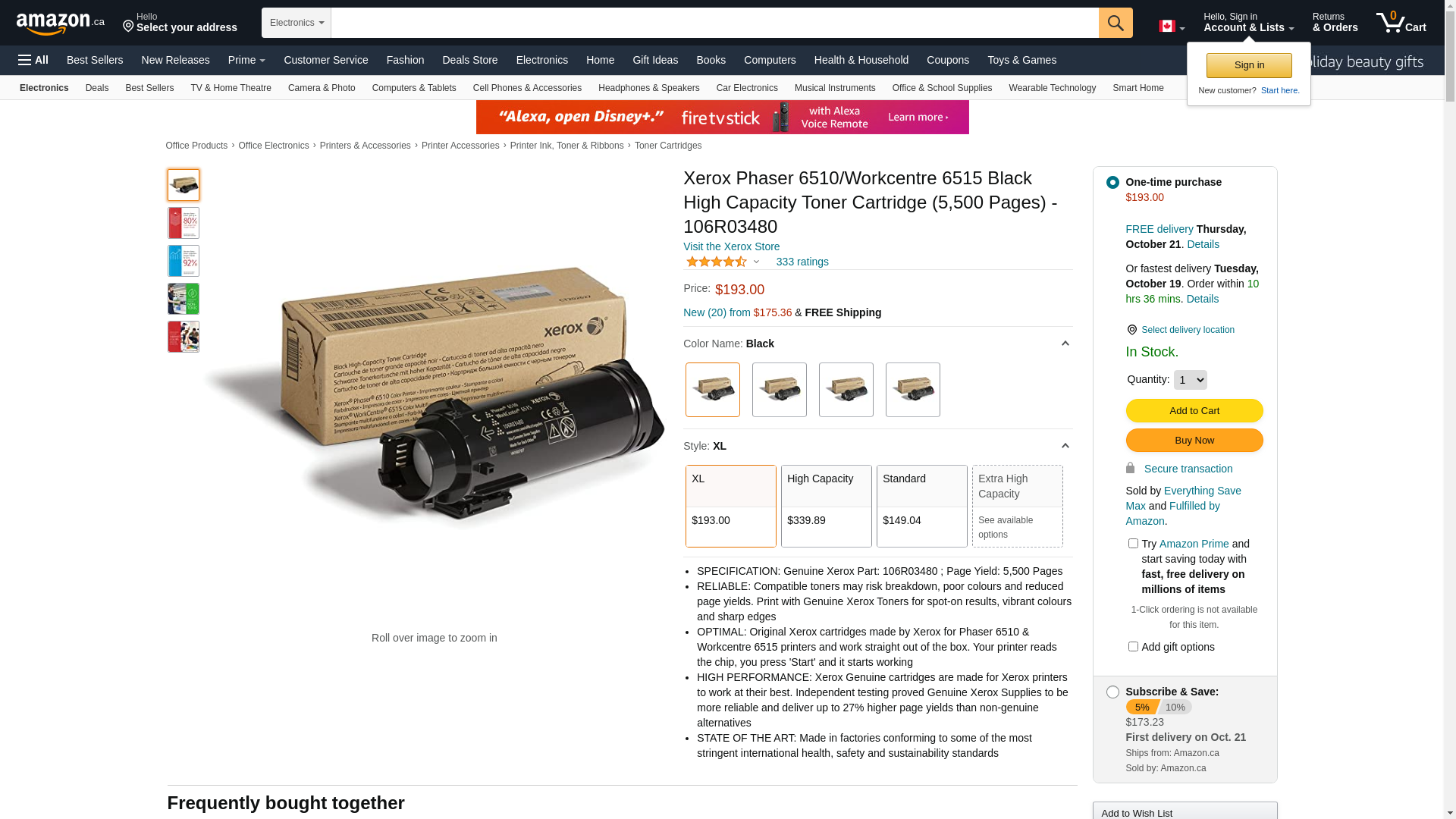Open the Headphones & Speakers category tab

648,88
